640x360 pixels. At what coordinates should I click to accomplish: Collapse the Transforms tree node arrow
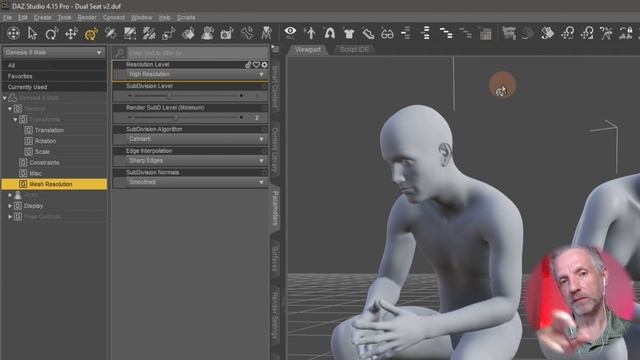click(15, 120)
